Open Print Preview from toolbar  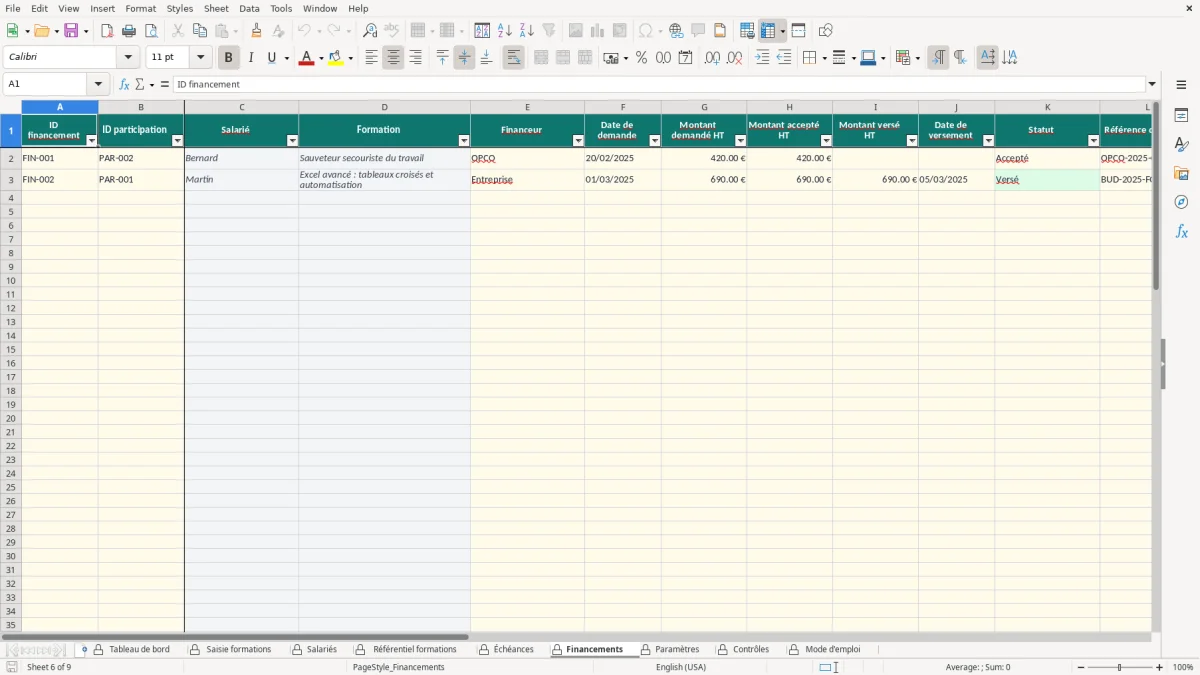(x=151, y=31)
